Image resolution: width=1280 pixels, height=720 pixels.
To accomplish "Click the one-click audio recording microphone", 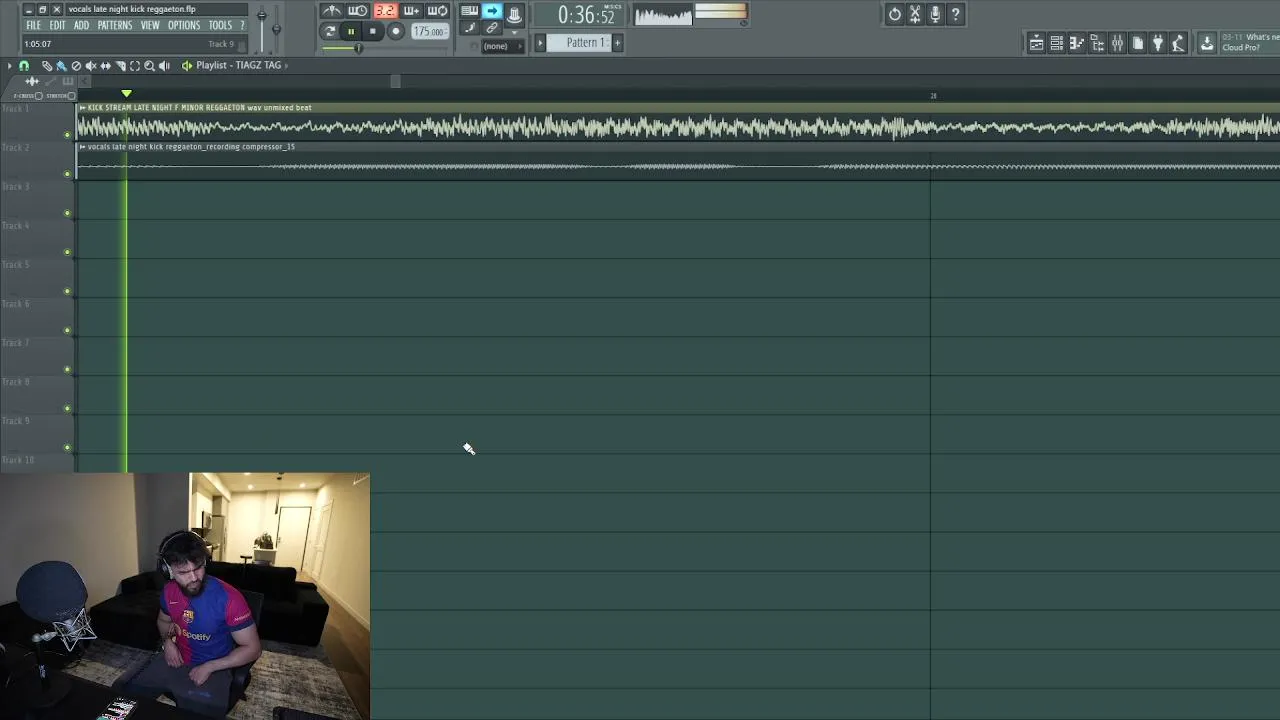I will (x=935, y=14).
